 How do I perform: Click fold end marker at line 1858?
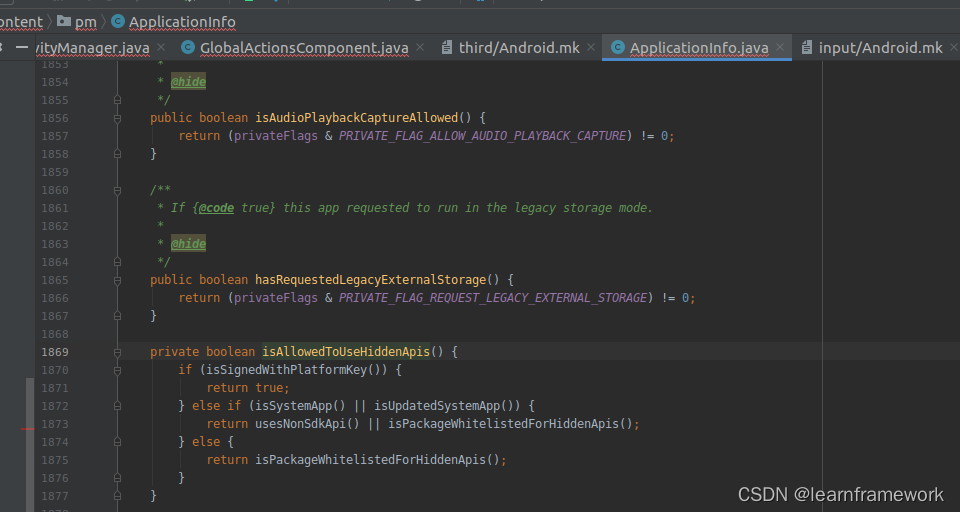pos(118,154)
